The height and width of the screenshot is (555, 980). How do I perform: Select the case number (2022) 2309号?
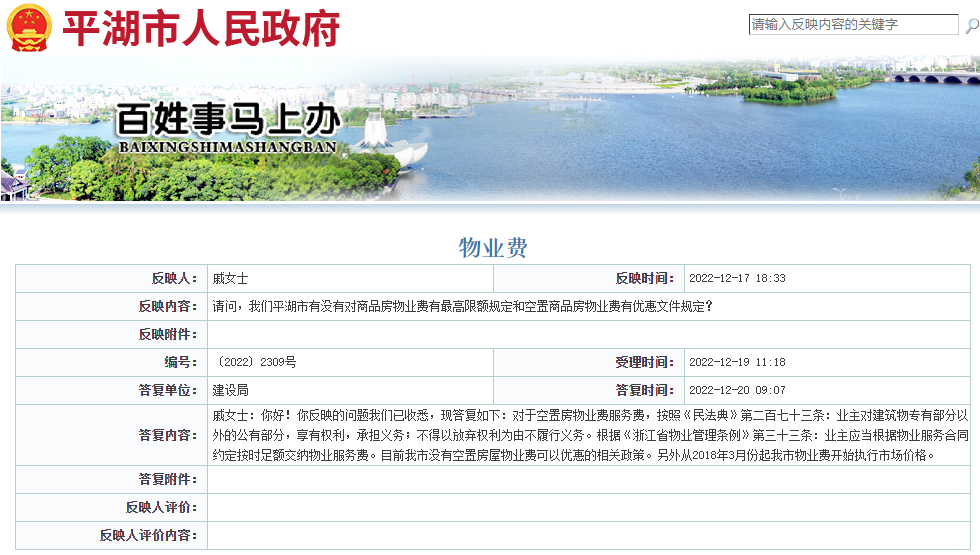254,362
